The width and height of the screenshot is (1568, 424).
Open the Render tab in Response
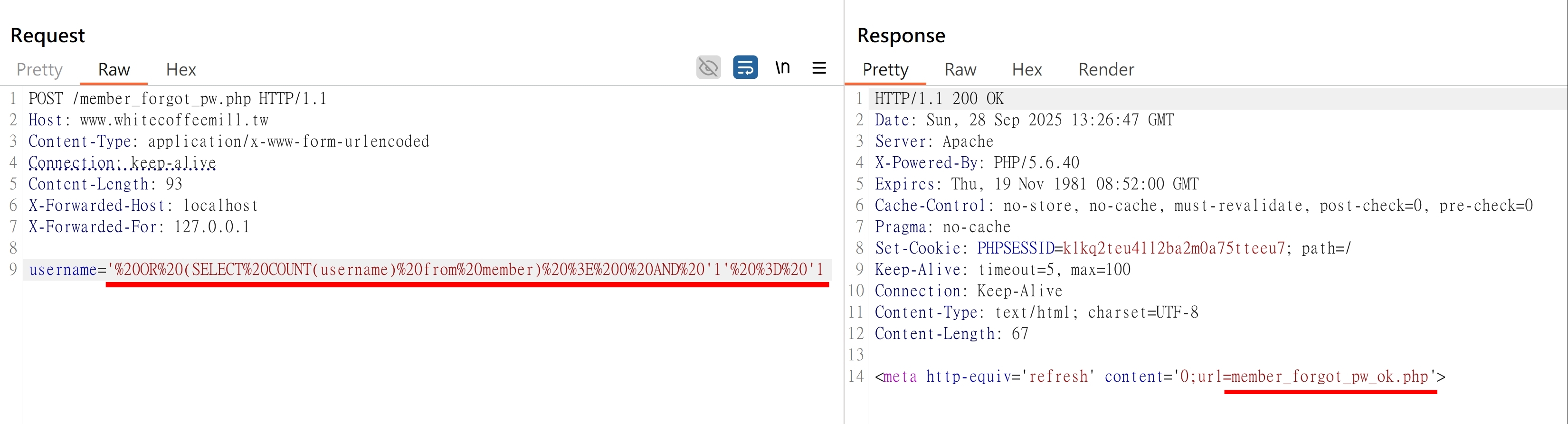coord(1106,69)
